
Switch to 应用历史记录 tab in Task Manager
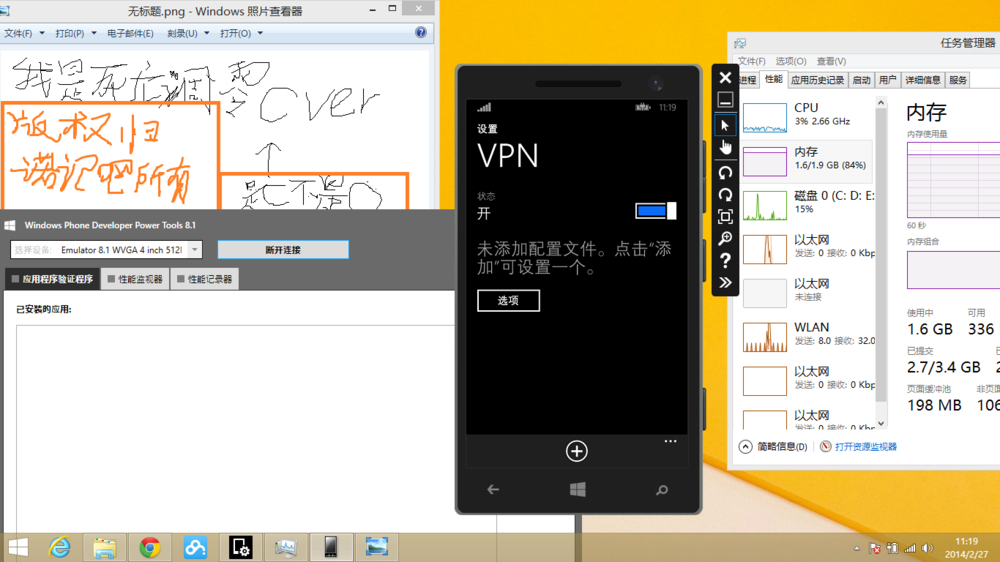coord(818,80)
